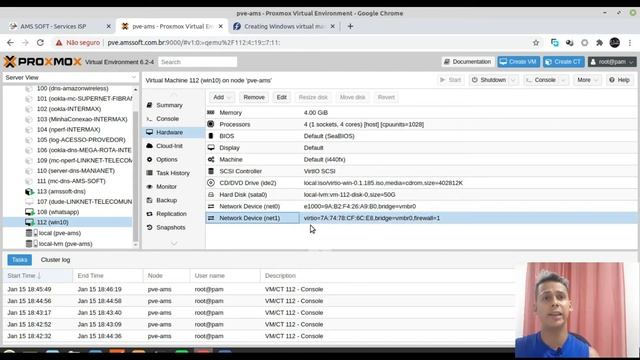Click the Create VM button
The height and width of the screenshot is (360, 640).
tap(518, 62)
